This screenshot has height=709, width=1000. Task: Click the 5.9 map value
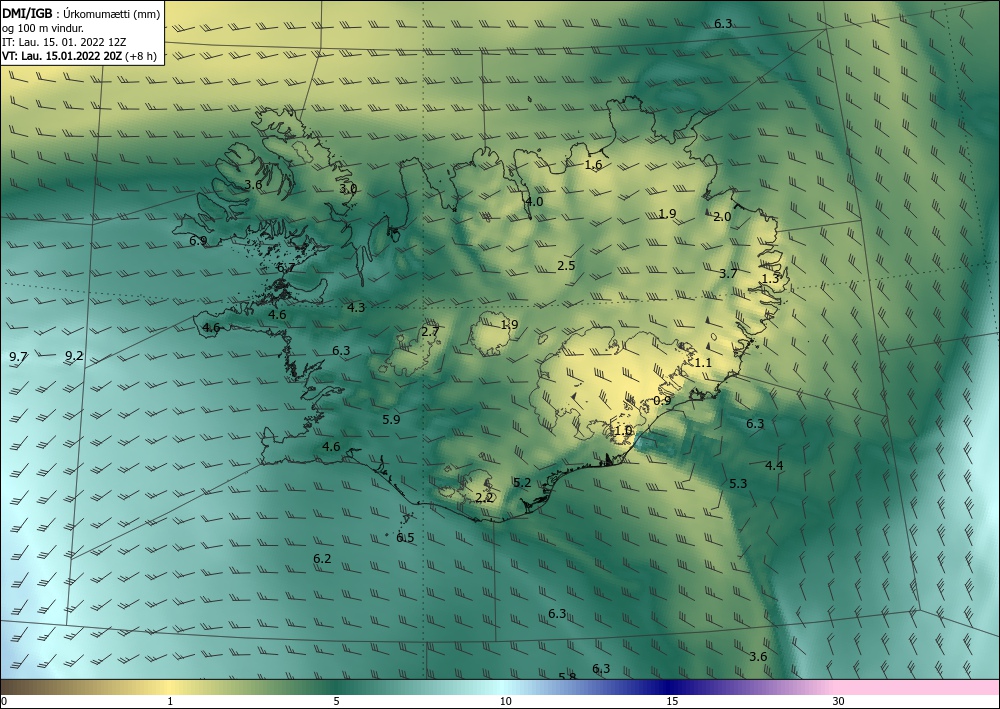pyautogui.click(x=391, y=419)
